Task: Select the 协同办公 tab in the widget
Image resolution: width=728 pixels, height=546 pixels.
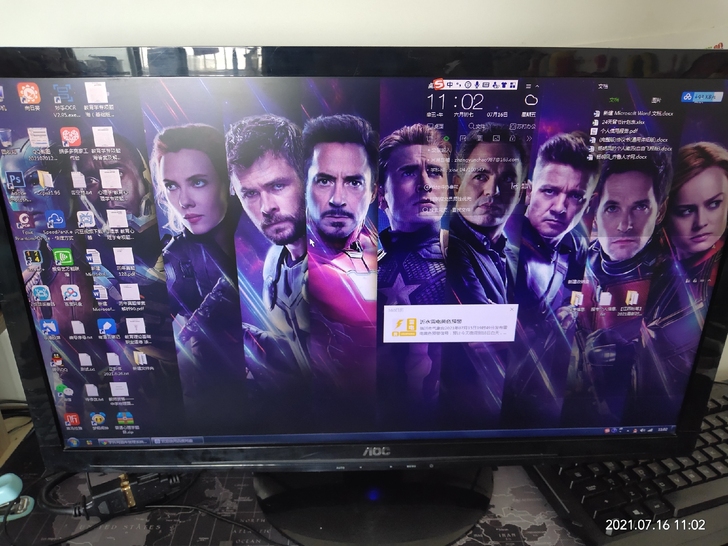Action: [x=523, y=126]
